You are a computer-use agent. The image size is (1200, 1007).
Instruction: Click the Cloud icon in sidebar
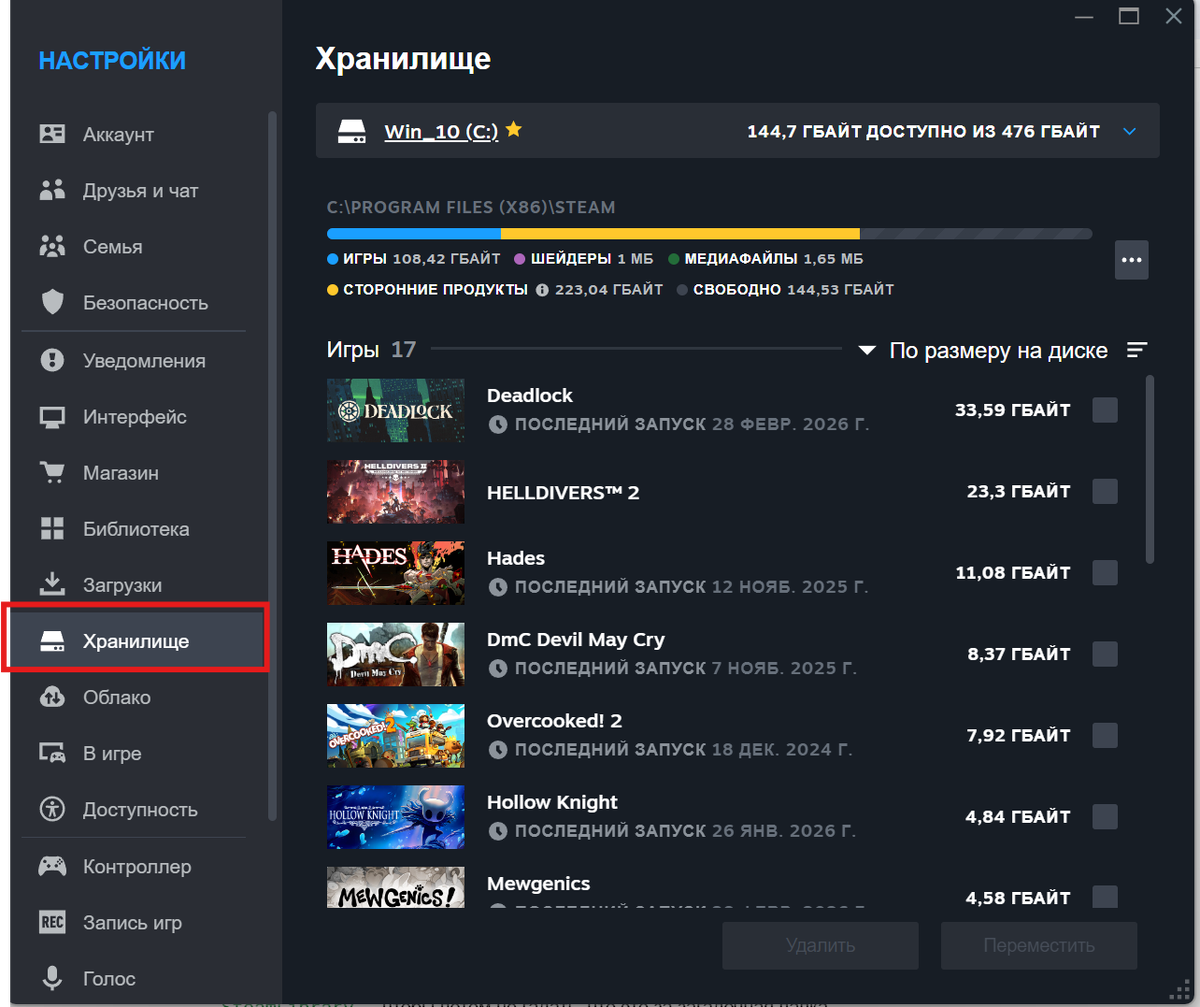click(x=52, y=697)
